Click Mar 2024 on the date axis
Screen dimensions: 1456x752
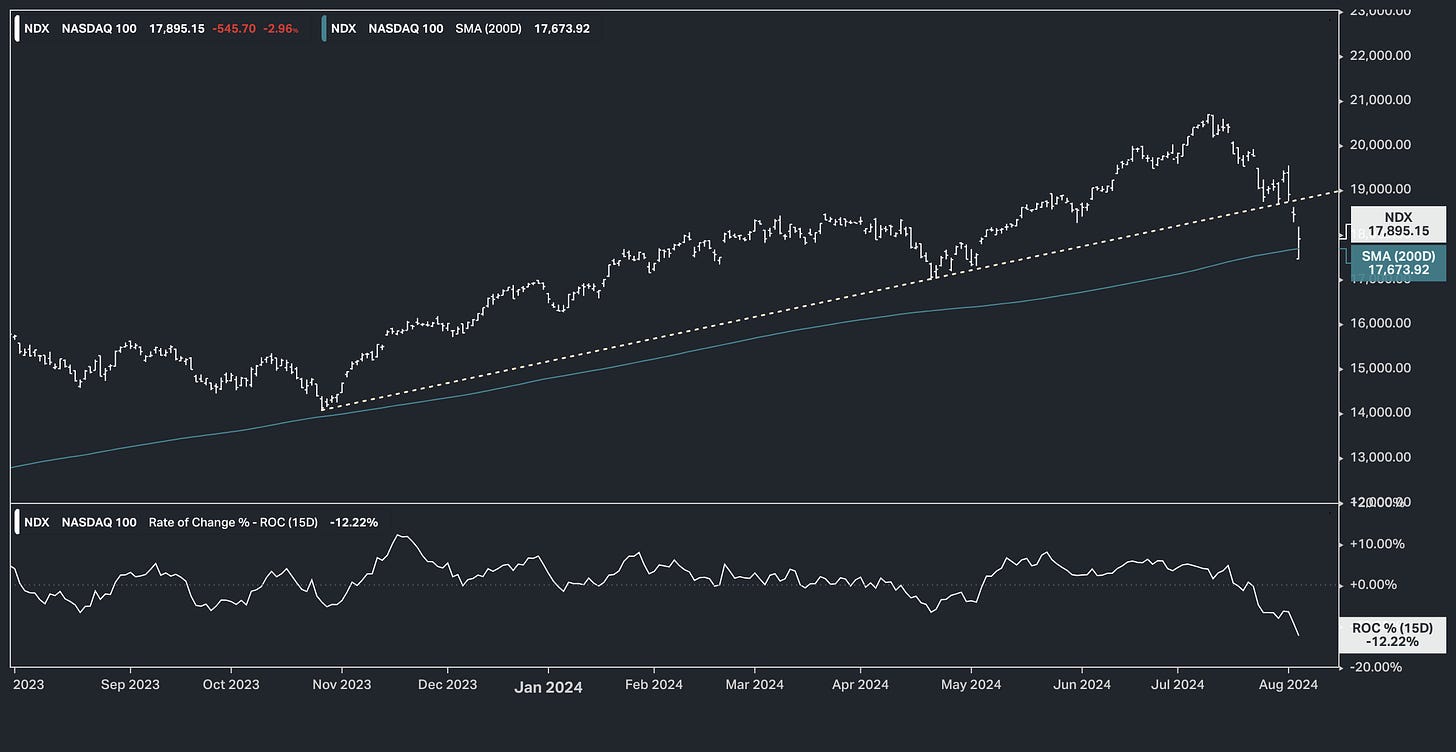[755, 685]
